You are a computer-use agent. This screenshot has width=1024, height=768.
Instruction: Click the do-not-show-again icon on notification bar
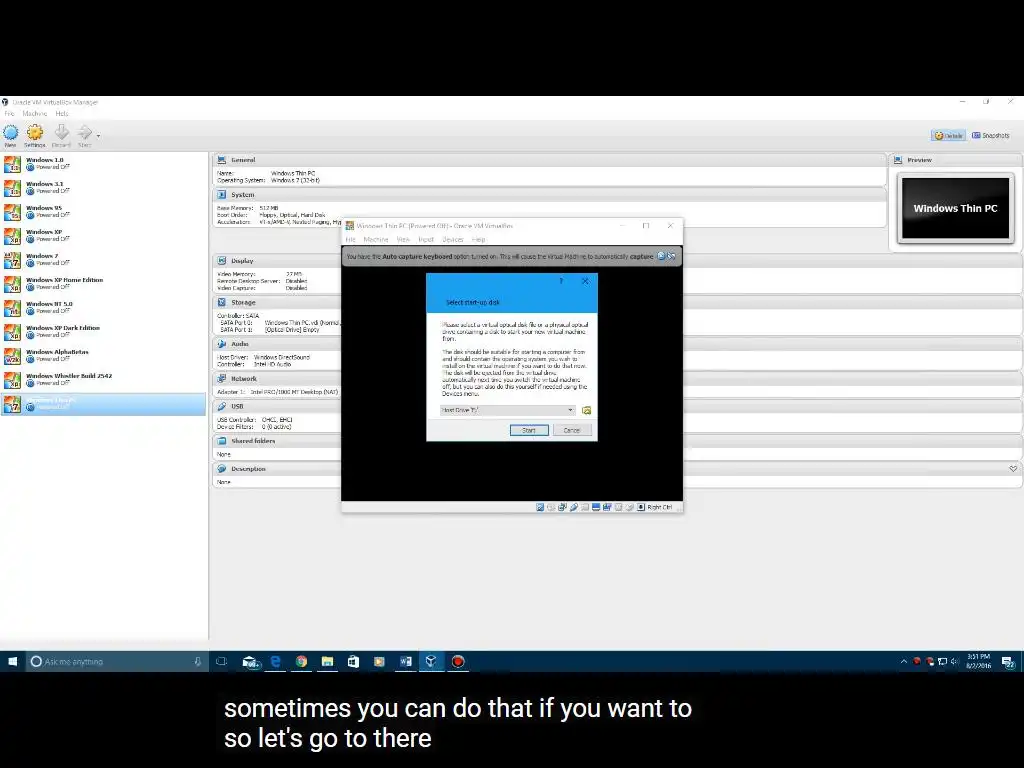671,256
